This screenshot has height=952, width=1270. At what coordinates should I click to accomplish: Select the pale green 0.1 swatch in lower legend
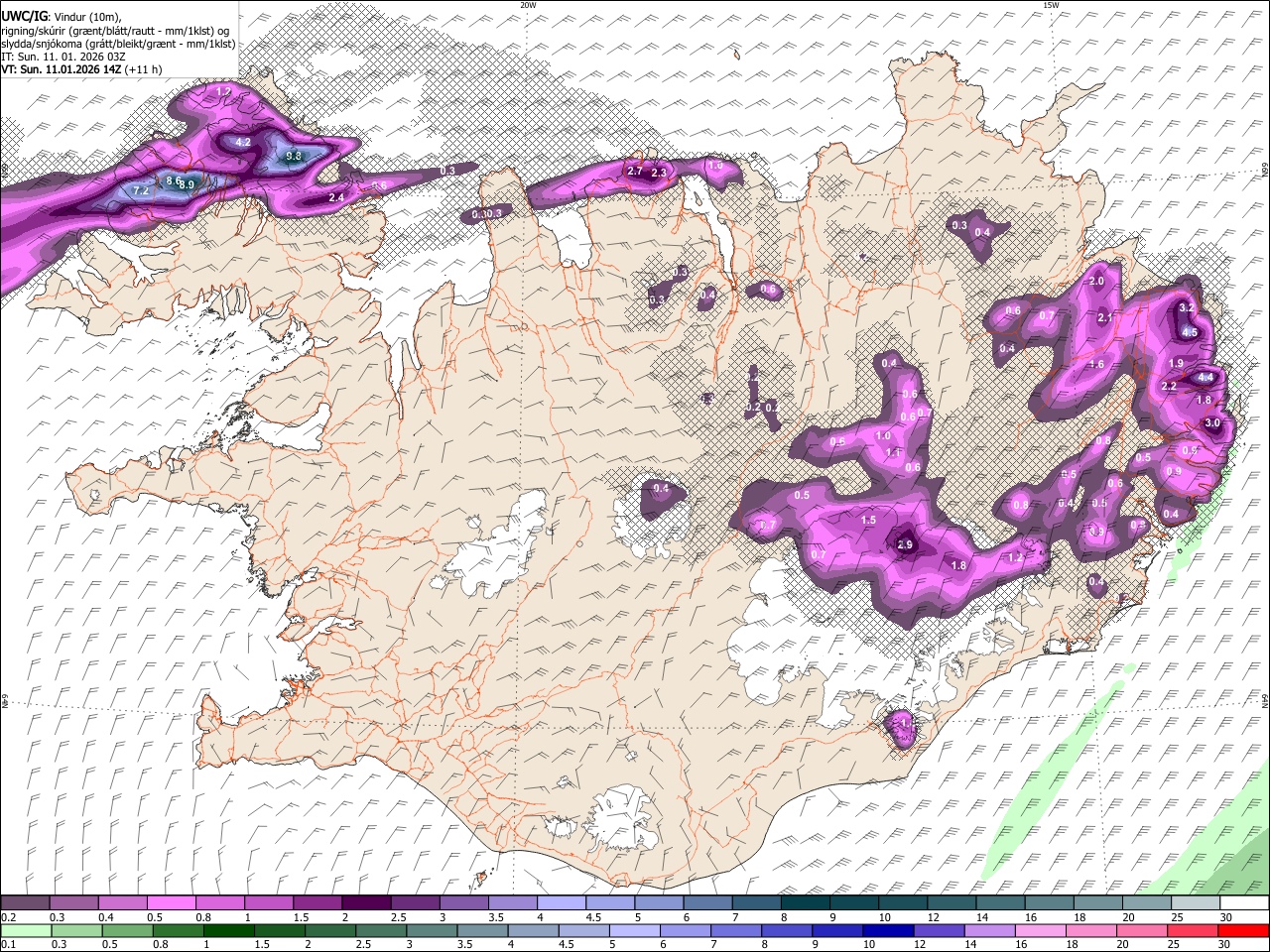(x=26, y=930)
